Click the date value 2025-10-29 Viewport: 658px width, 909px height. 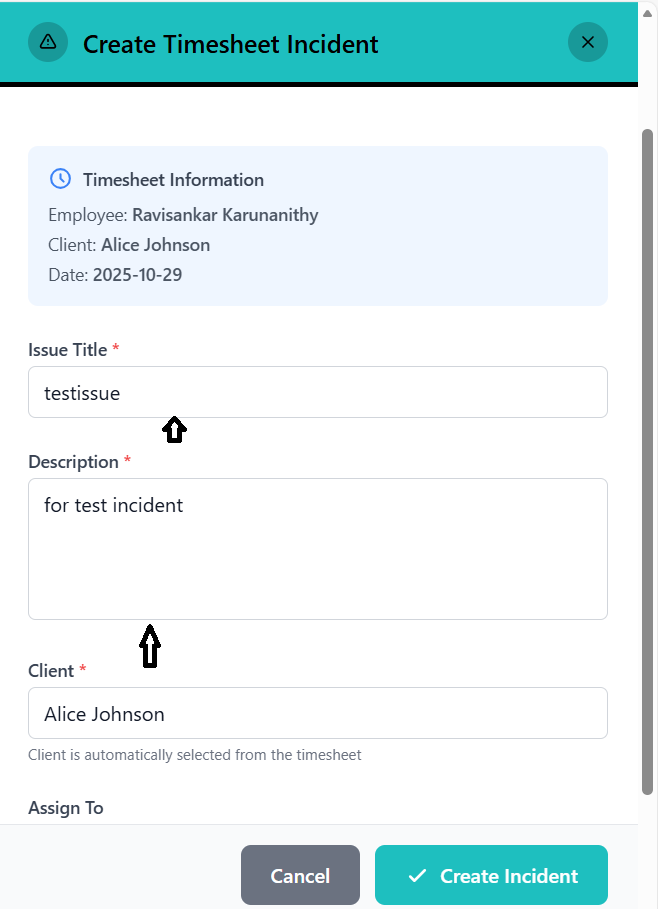[x=137, y=274]
